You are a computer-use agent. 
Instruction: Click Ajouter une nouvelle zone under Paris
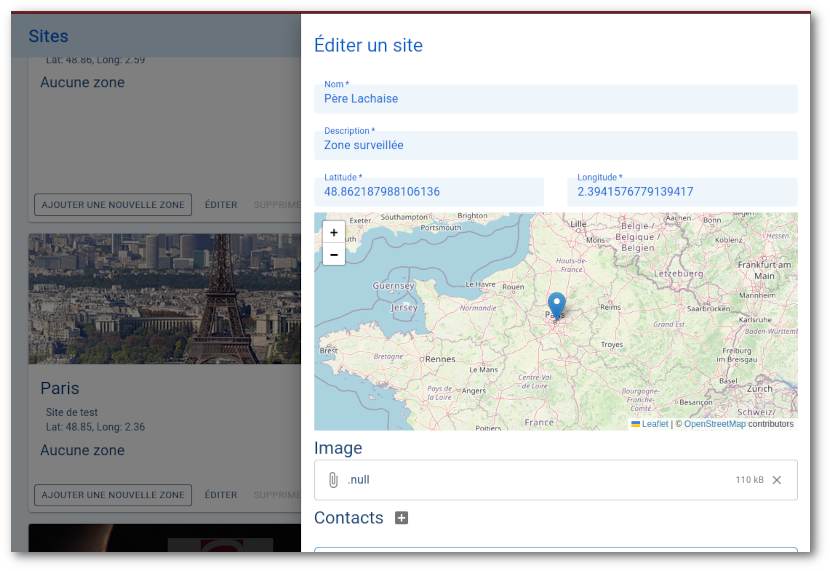tap(113, 495)
